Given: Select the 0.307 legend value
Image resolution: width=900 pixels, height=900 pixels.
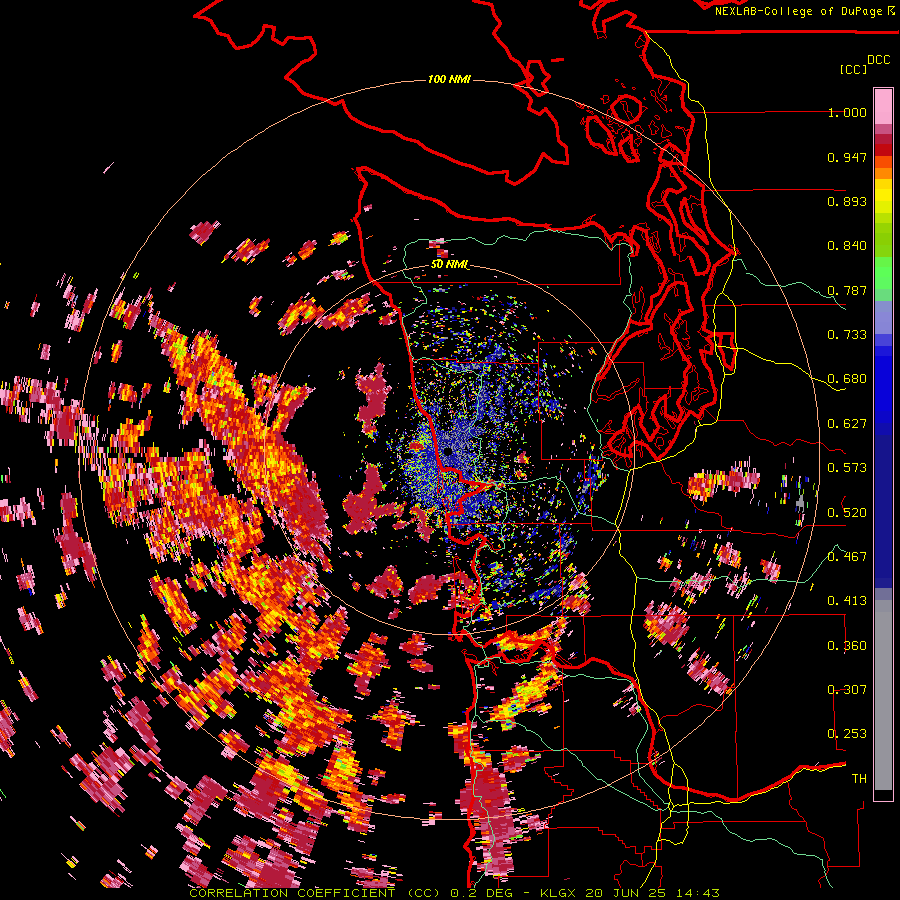Looking at the screenshot, I should point(847,690).
